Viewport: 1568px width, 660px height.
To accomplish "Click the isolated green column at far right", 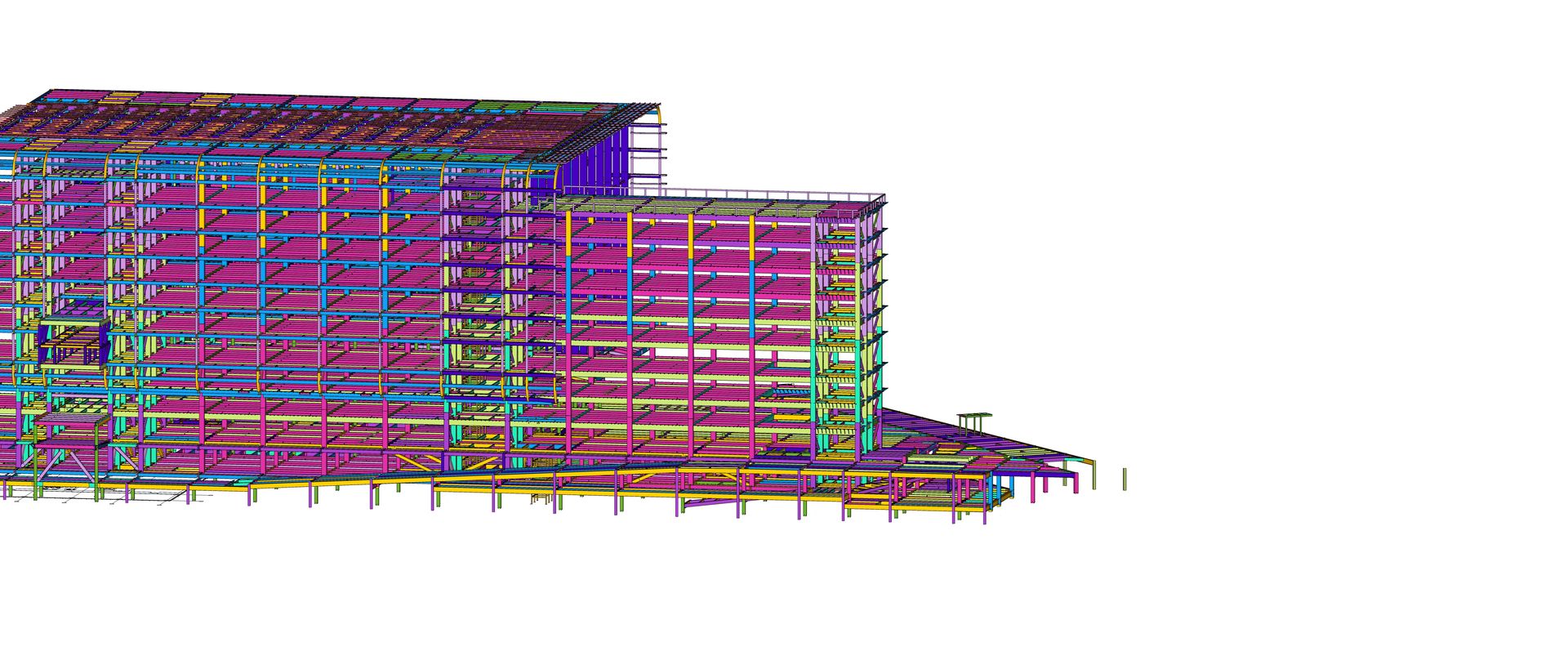I will coord(1125,479).
